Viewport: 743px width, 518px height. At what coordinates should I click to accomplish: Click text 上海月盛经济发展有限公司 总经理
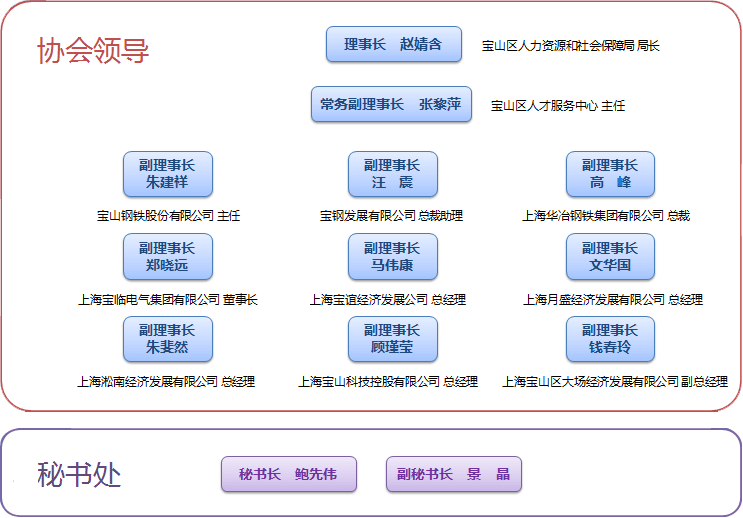(613, 300)
